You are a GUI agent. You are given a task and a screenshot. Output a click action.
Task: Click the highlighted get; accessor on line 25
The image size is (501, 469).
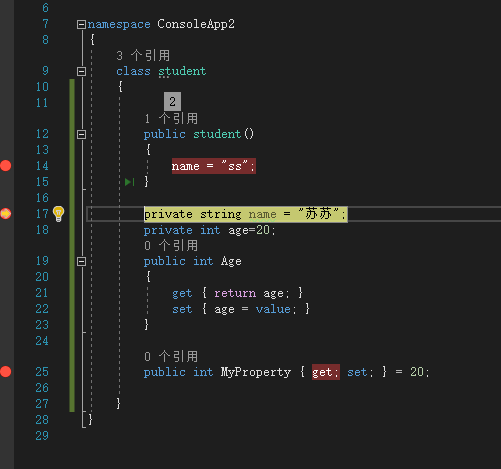[326, 372]
